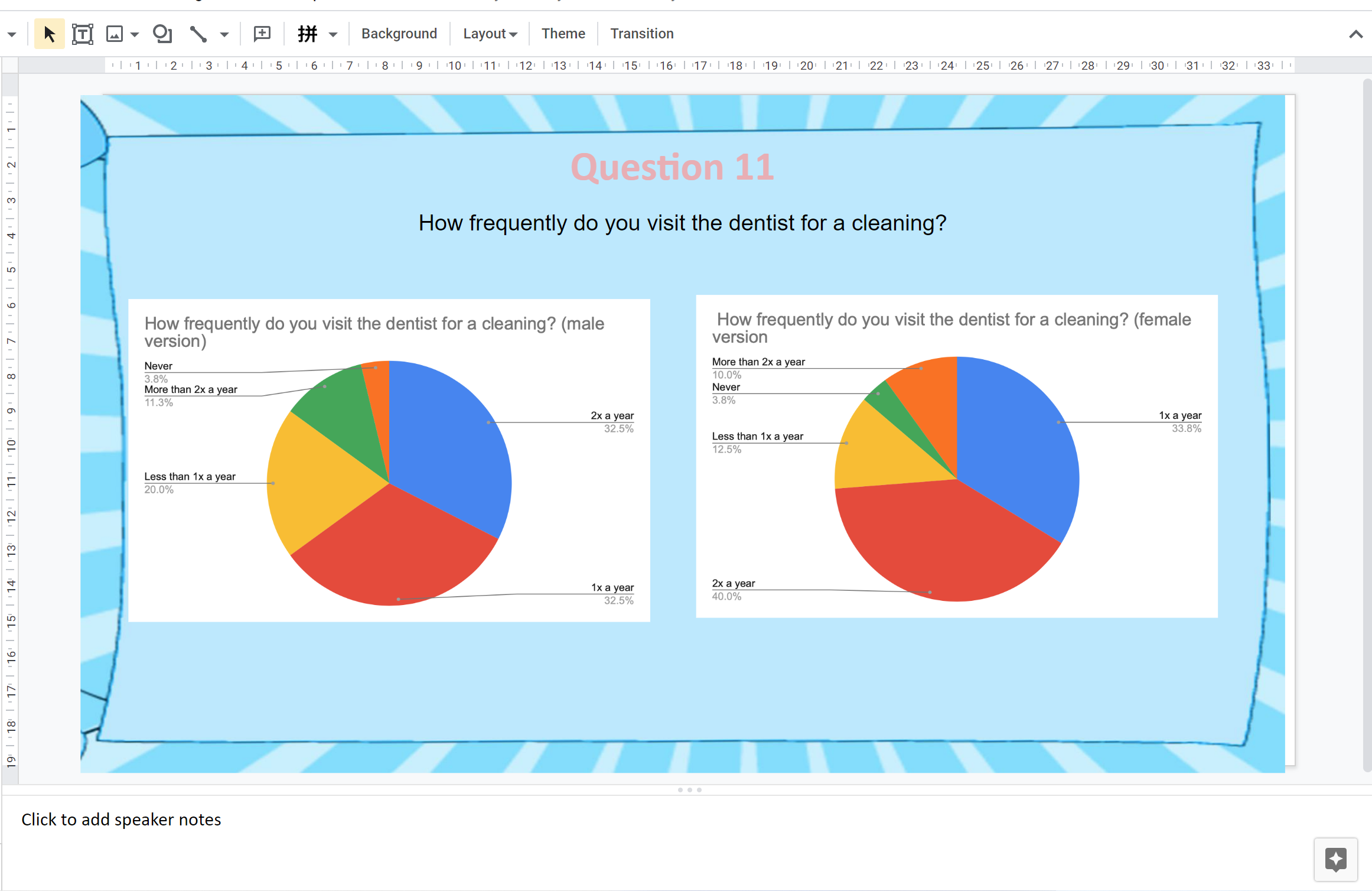This screenshot has height=891, width=1372.
Task: Open the Transition panel
Action: tap(641, 34)
